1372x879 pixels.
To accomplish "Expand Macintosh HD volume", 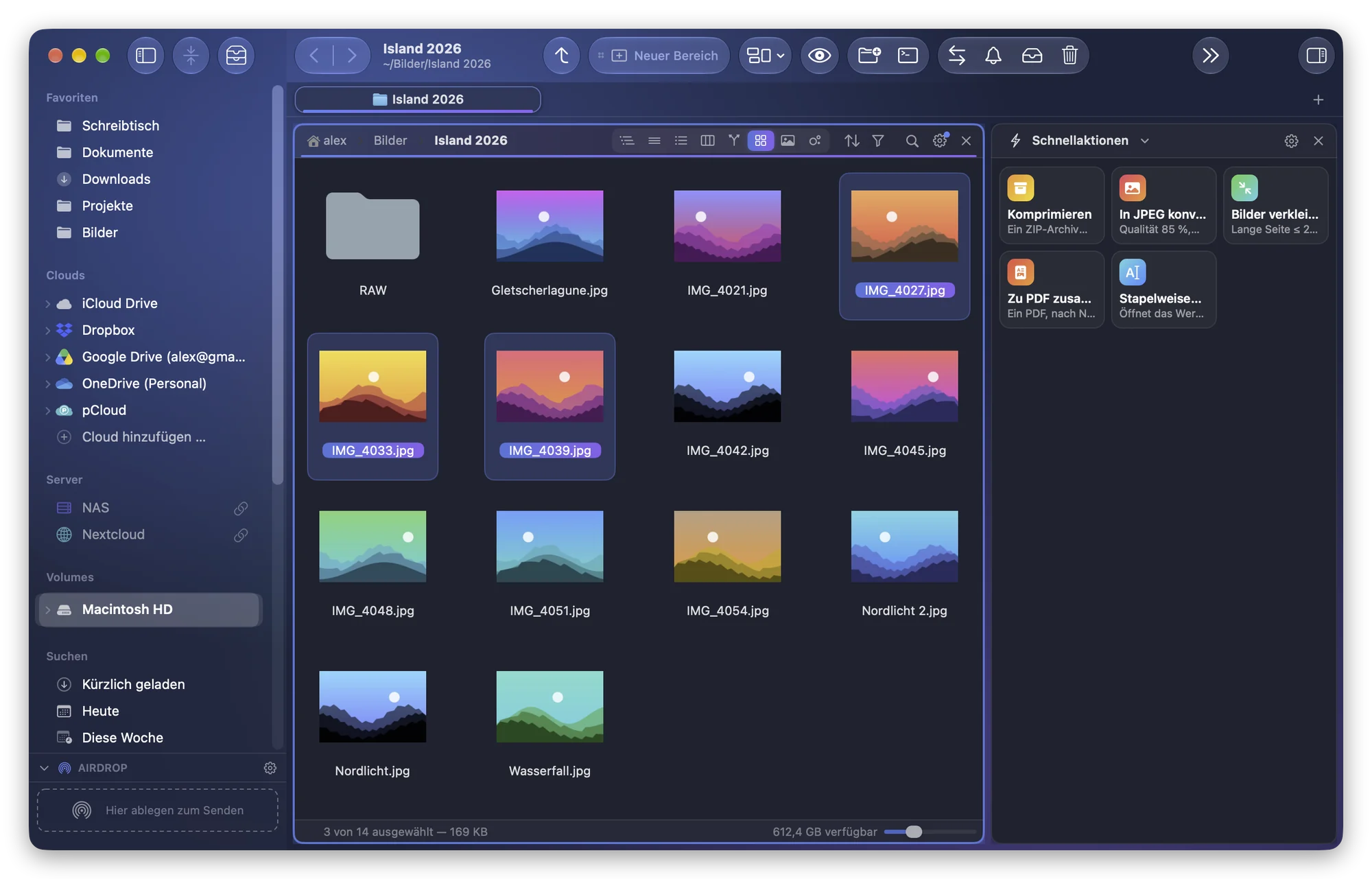I will pos(47,609).
